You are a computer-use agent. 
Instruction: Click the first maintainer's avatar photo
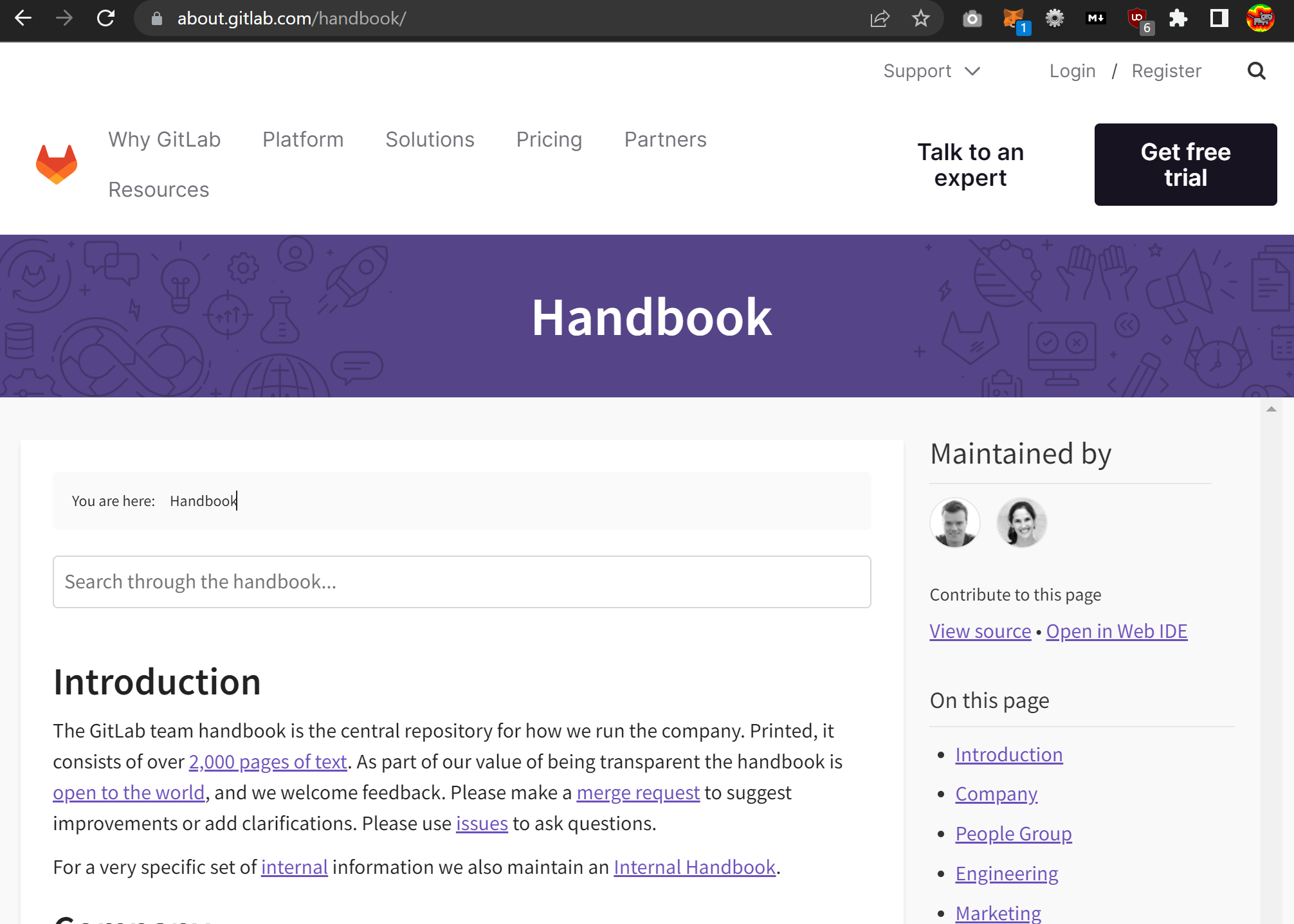tap(955, 522)
